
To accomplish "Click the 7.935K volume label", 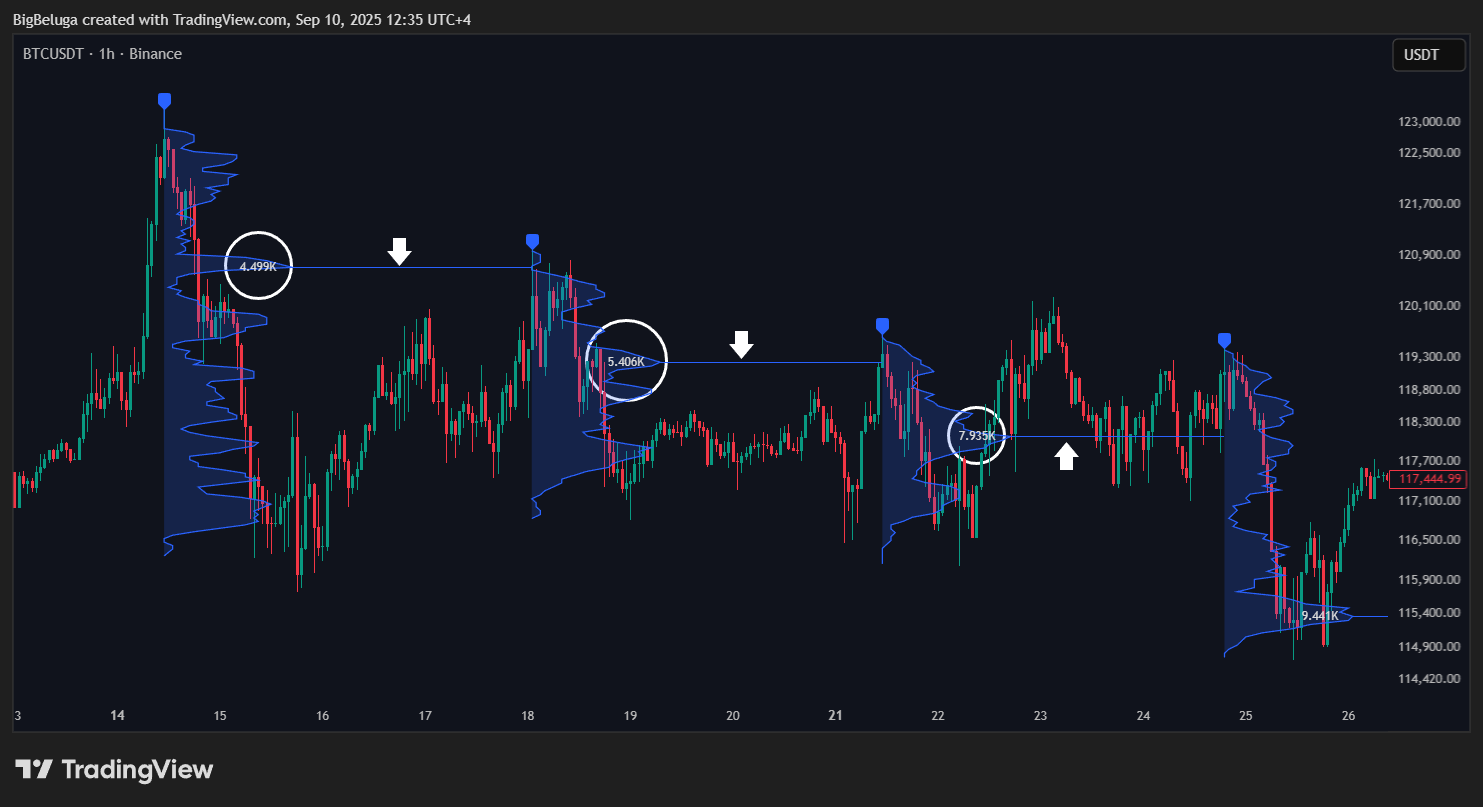I will pyautogui.click(x=977, y=436).
